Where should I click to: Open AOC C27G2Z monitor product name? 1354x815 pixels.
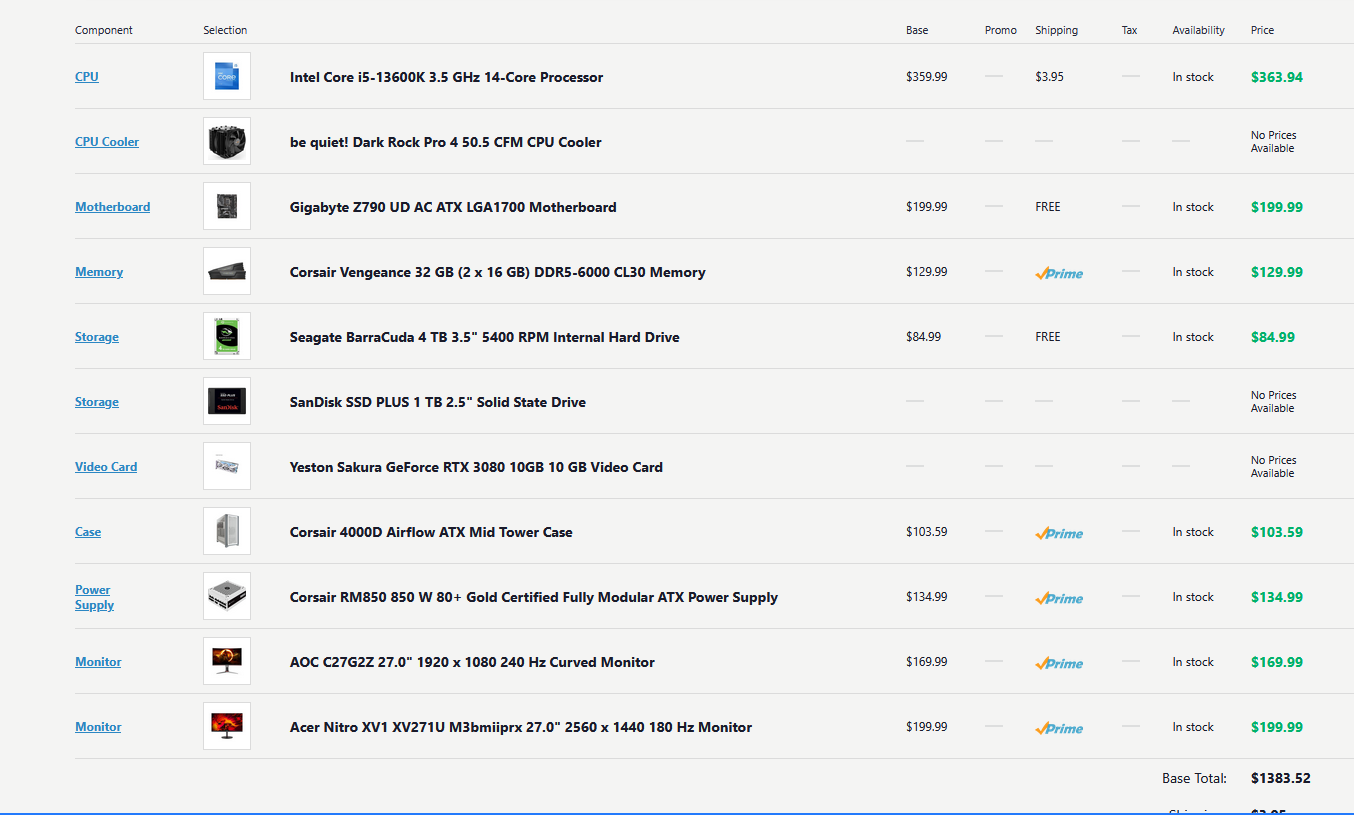tap(472, 662)
